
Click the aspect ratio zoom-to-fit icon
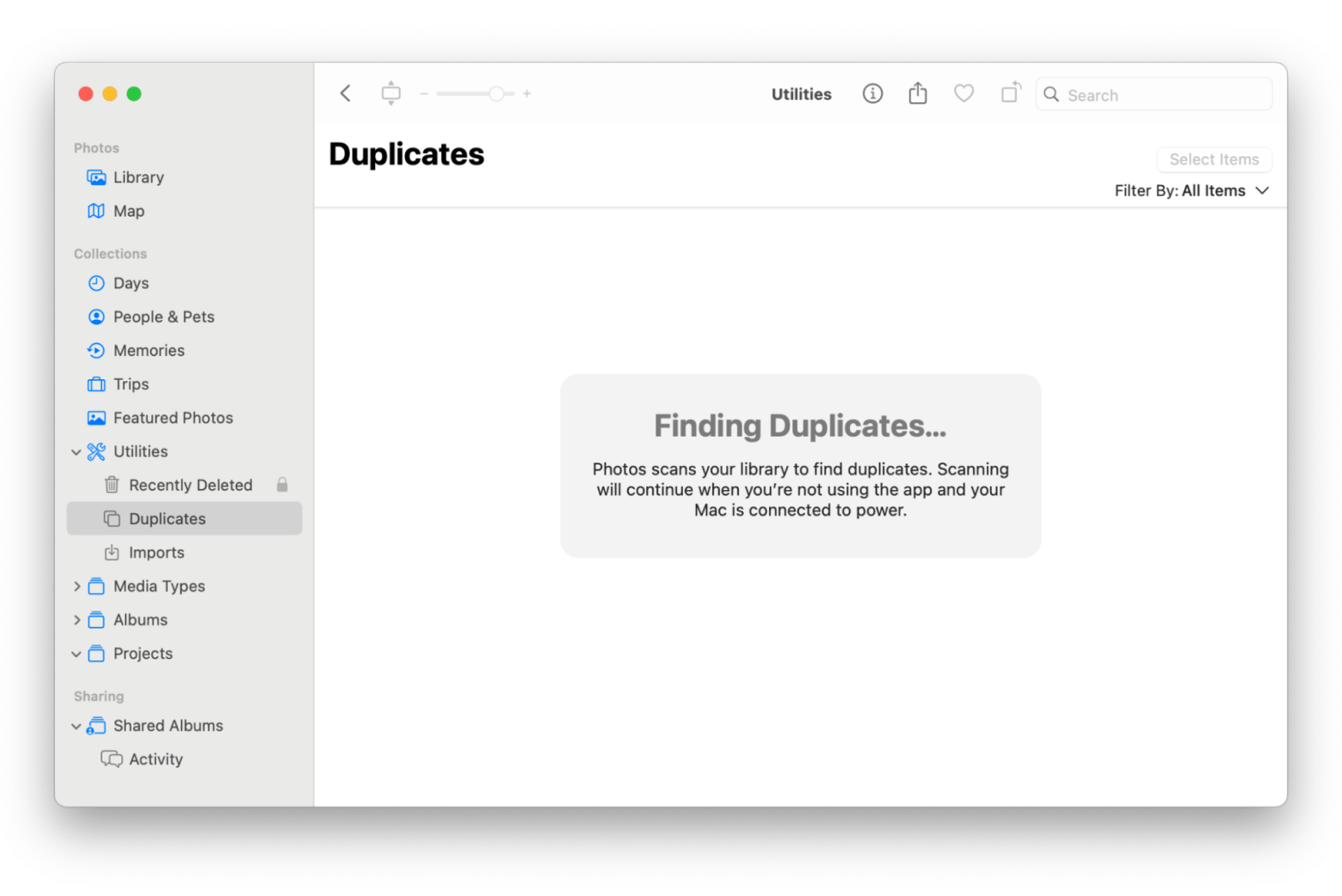pos(391,94)
